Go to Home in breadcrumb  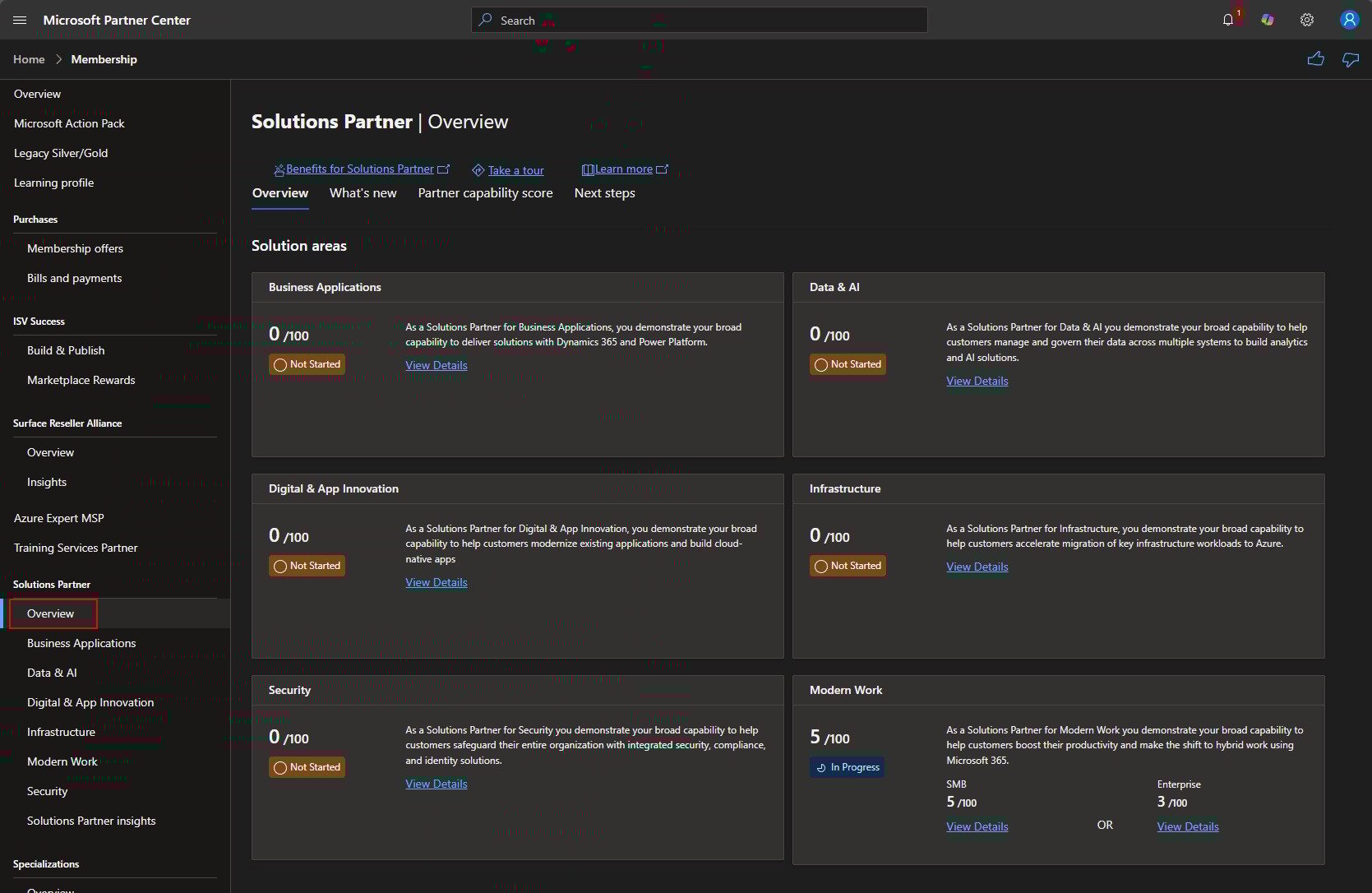tap(29, 59)
